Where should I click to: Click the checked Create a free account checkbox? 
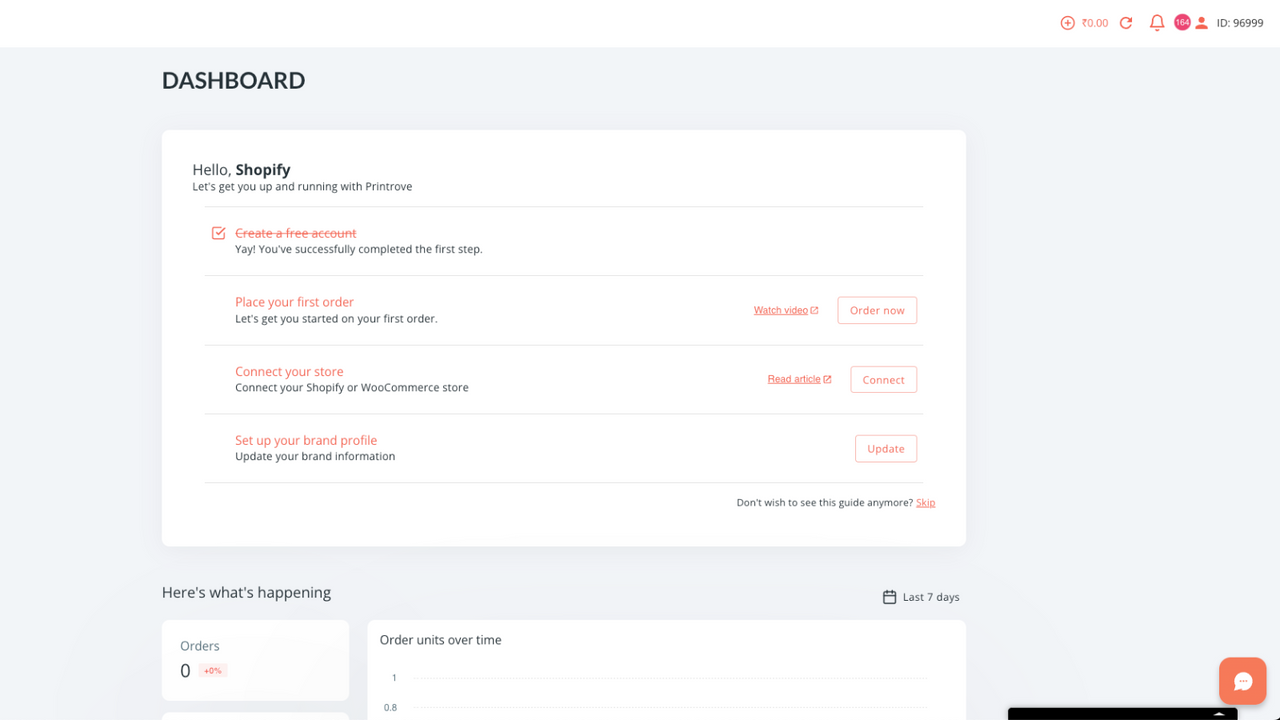point(218,233)
